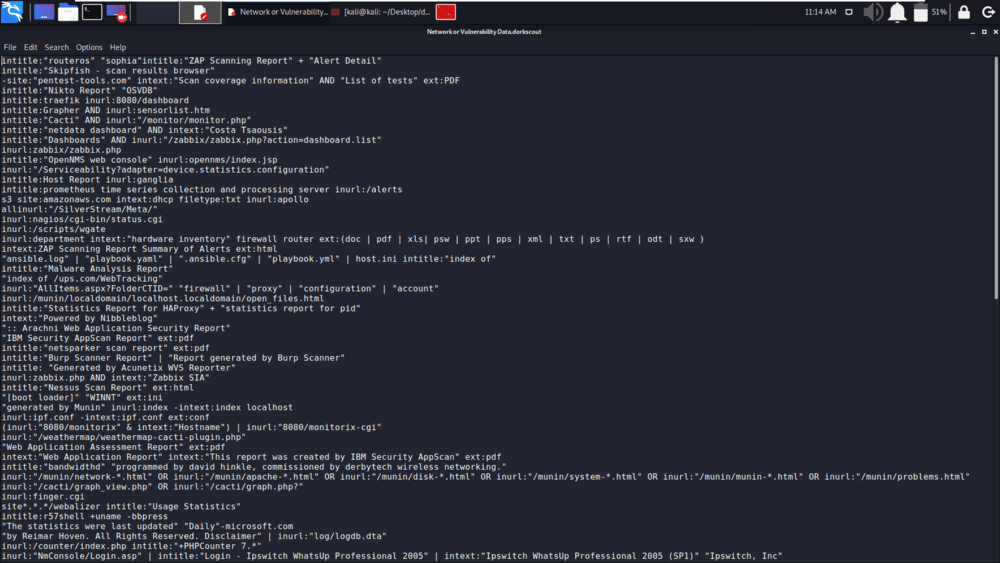The width and height of the screenshot is (1000, 563).
Task: Open the screen recorder icon in panel
Action: click(116, 11)
